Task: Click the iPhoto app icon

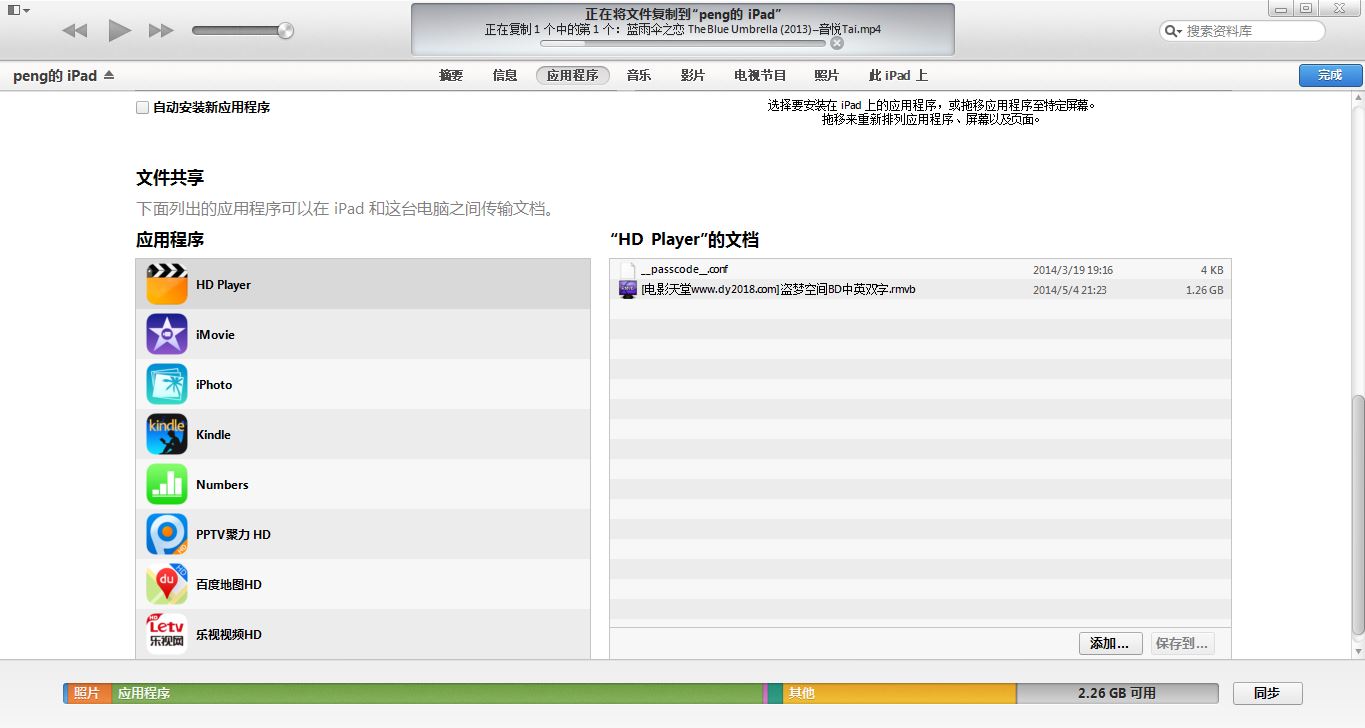Action: click(167, 384)
